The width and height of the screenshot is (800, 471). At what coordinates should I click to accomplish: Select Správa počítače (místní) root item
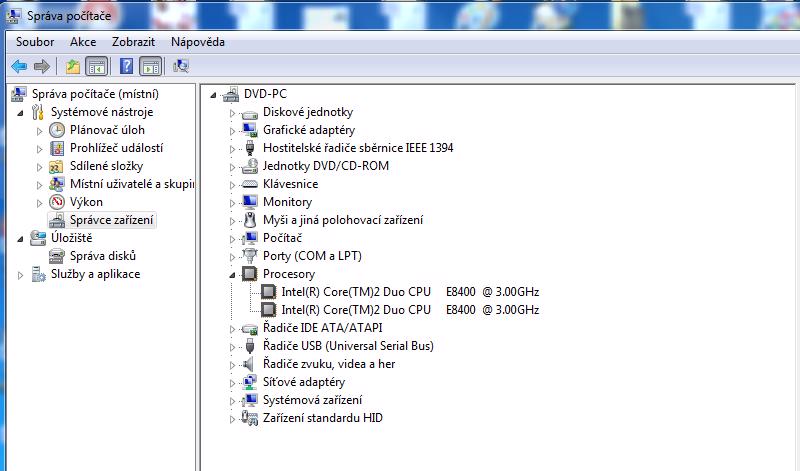click(95, 94)
